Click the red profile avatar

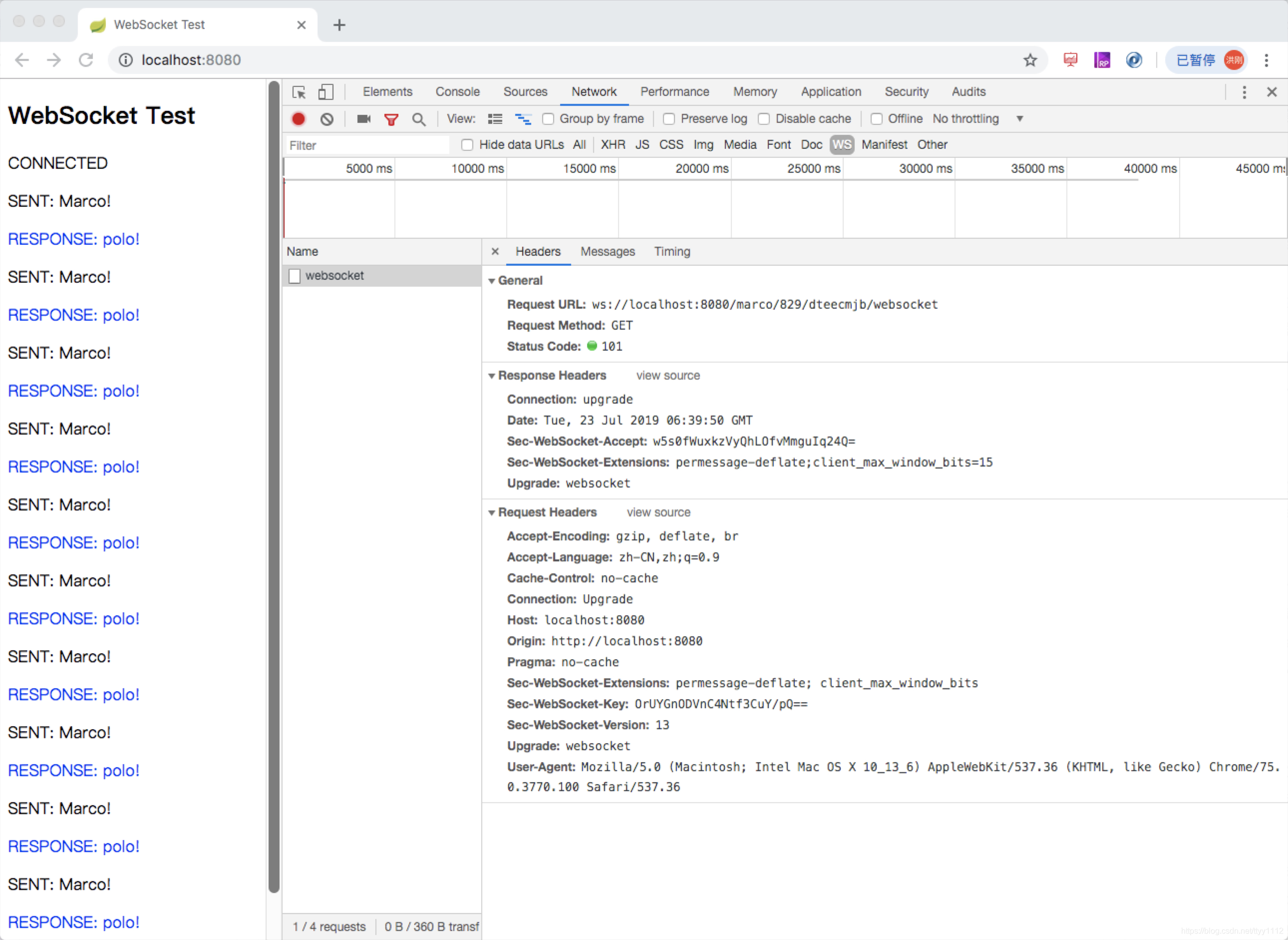pyautogui.click(x=1234, y=60)
